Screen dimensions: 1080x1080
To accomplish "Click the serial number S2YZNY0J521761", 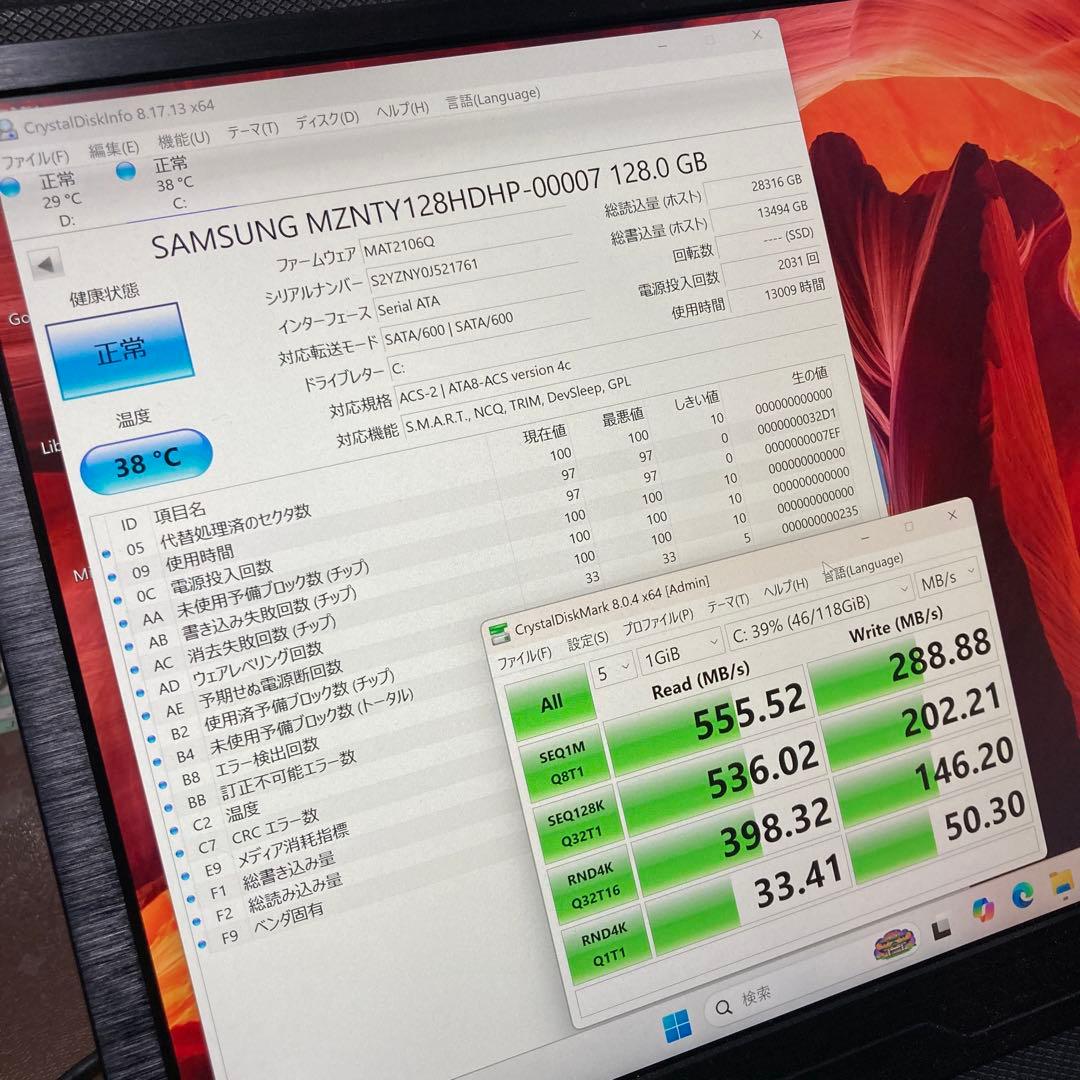I will coord(424,273).
